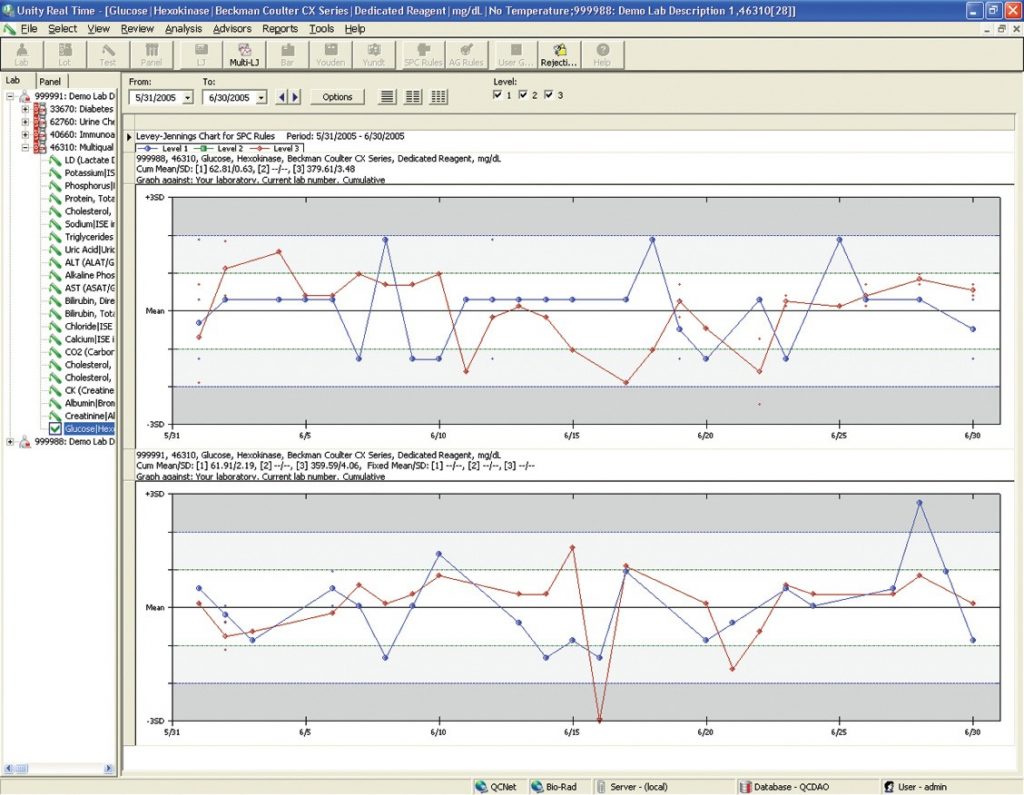Open the Advisors menu
The width and height of the screenshot is (1024, 795).
(x=232, y=29)
